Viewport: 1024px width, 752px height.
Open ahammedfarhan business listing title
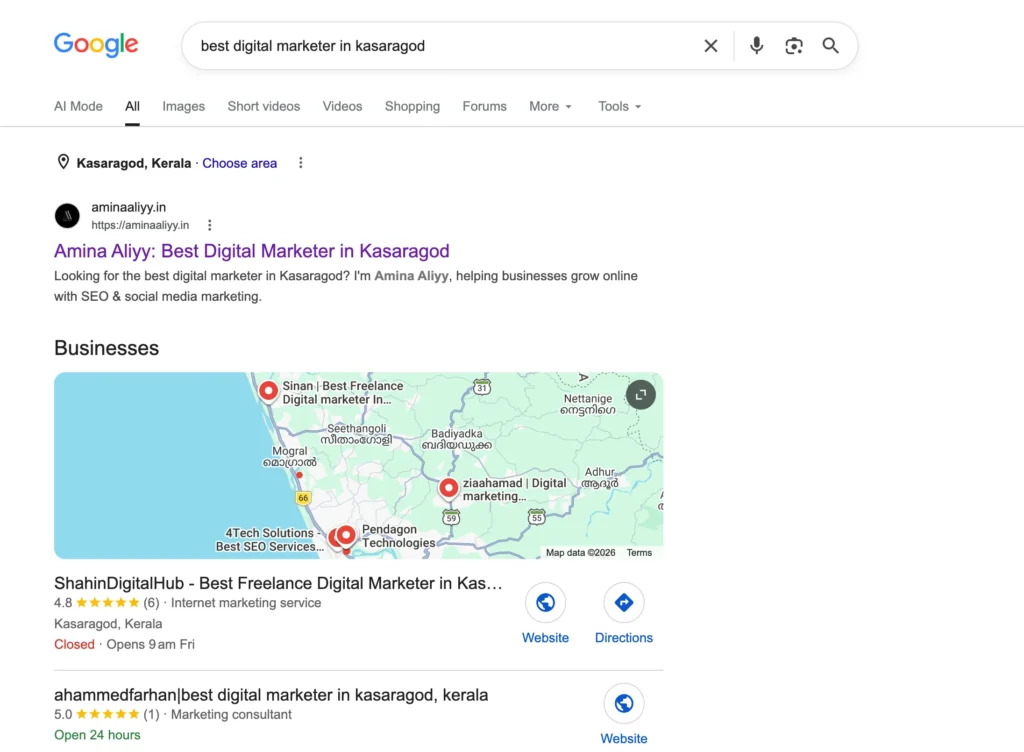(x=271, y=695)
